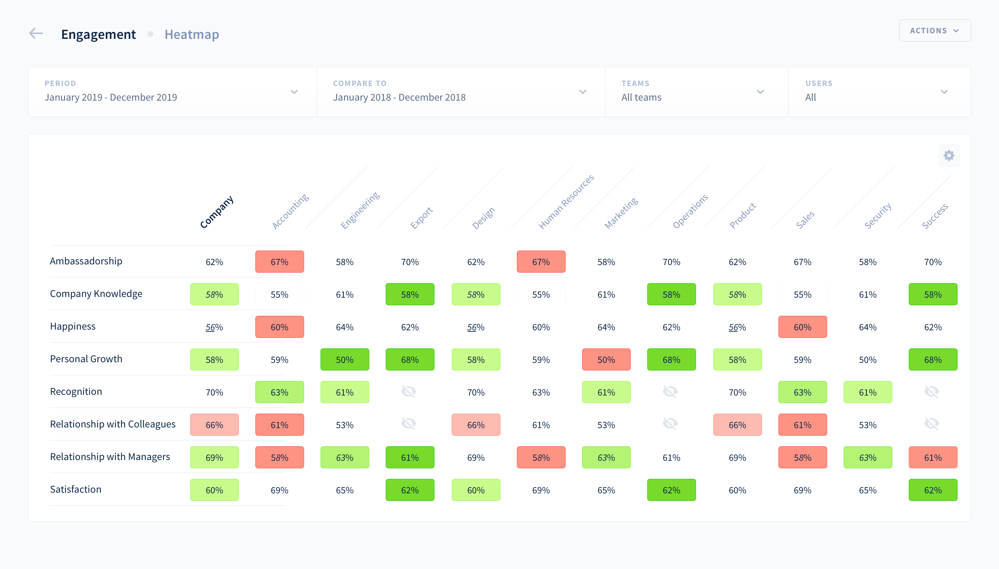Click green 62% Operations Satisfaction cell
This screenshot has width=999, height=569.
click(672, 490)
